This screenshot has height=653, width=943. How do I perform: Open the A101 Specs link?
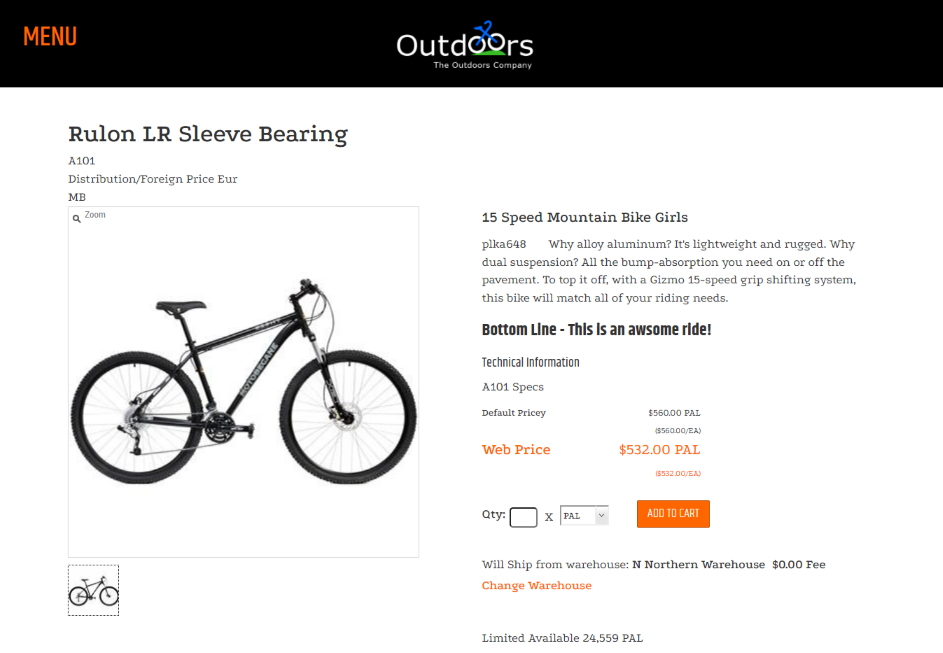pos(512,387)
